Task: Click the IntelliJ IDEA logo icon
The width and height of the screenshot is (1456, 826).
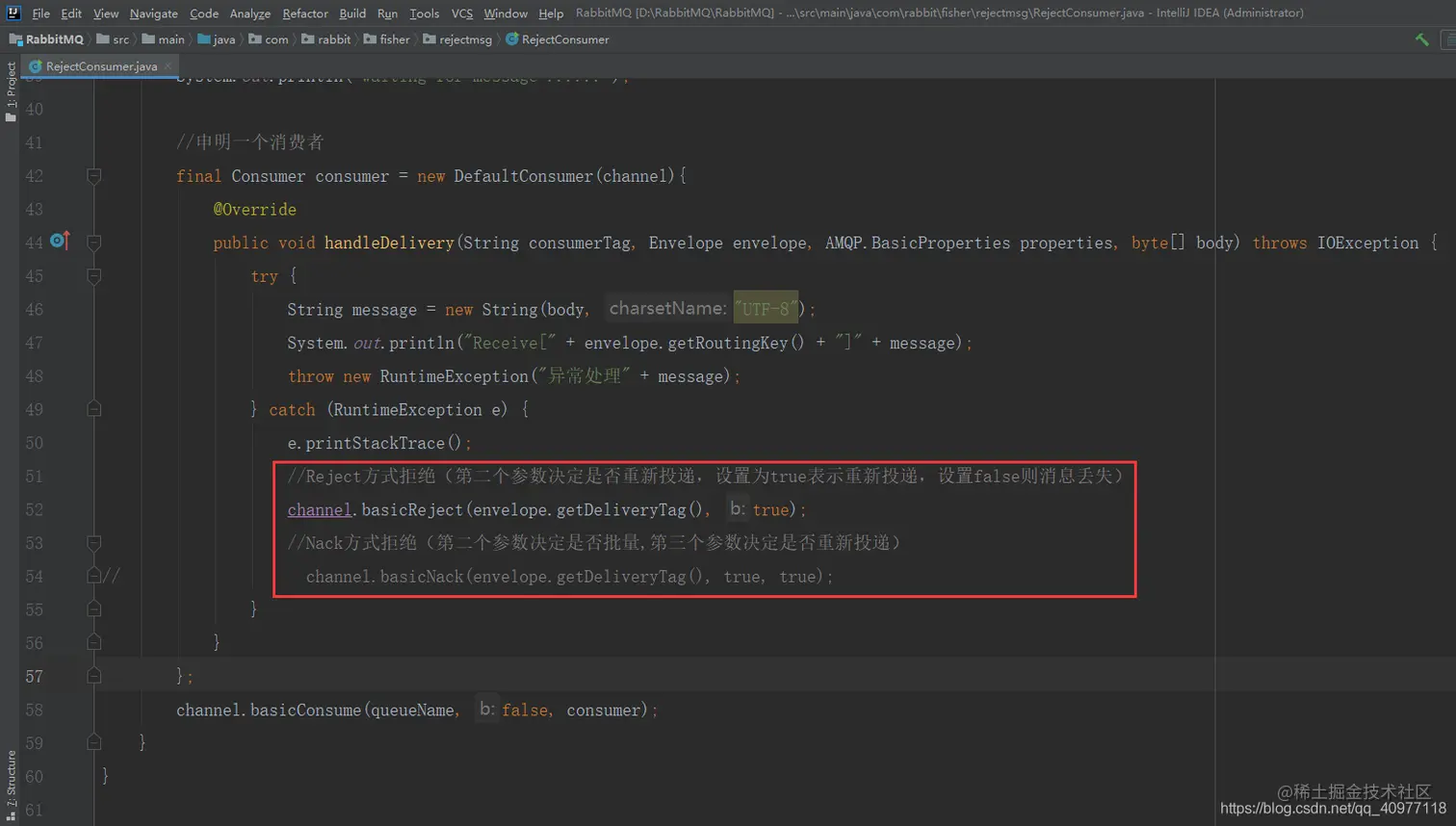Action: pos(13,13)
